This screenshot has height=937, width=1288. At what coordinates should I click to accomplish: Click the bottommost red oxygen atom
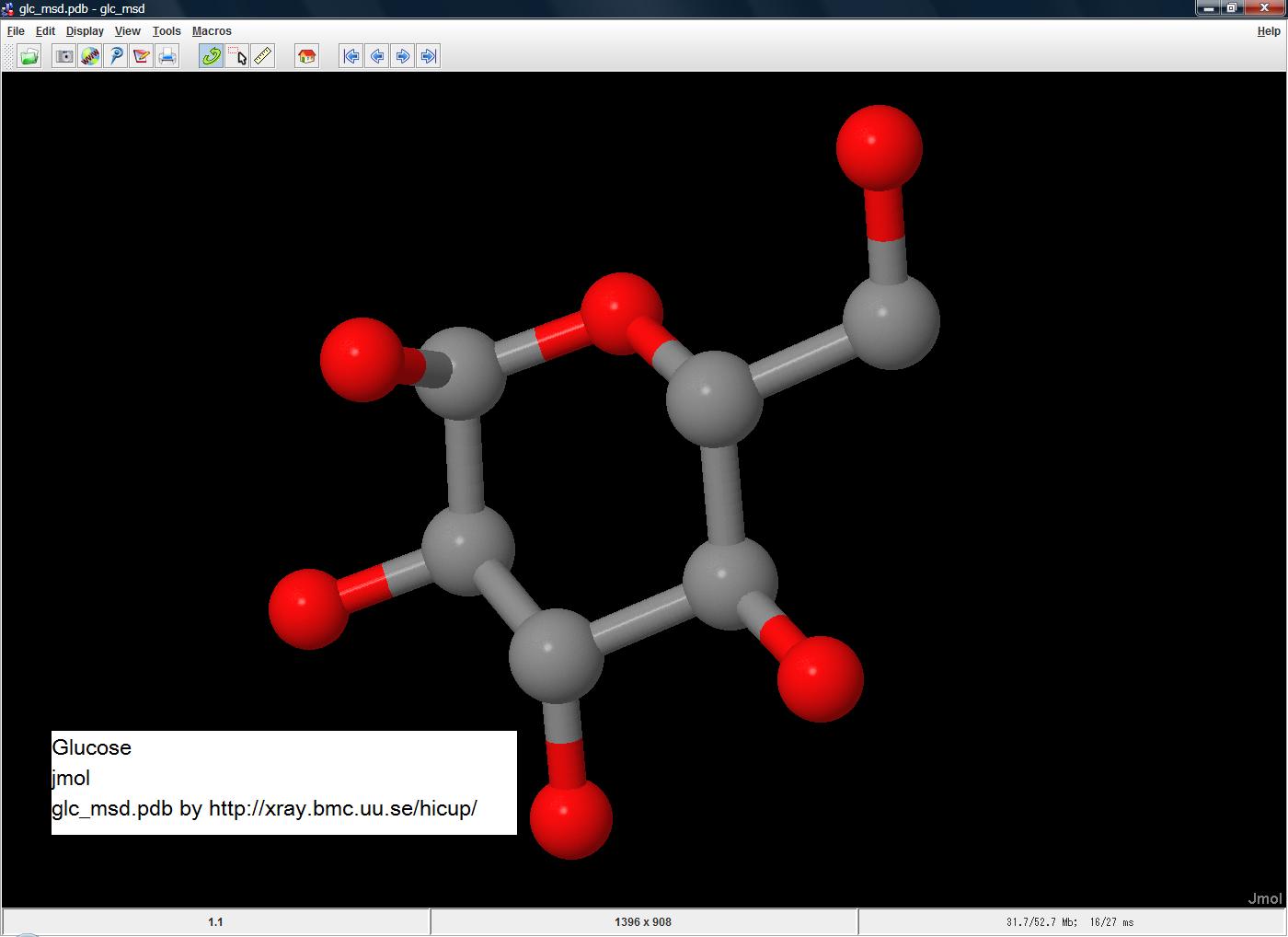(570, 818)
